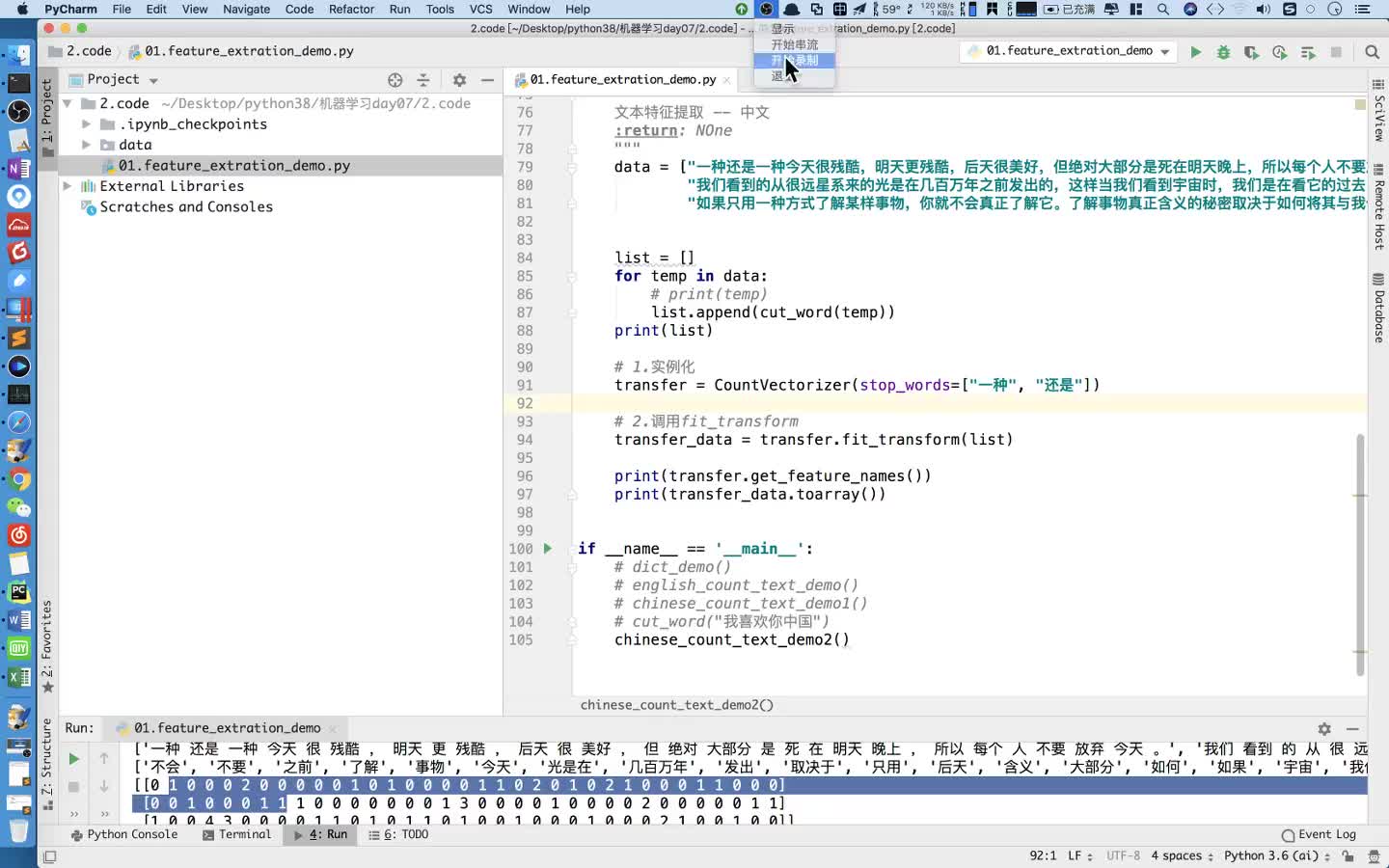
Task: Open the Refactor menu
Action: tap(351, 9)
